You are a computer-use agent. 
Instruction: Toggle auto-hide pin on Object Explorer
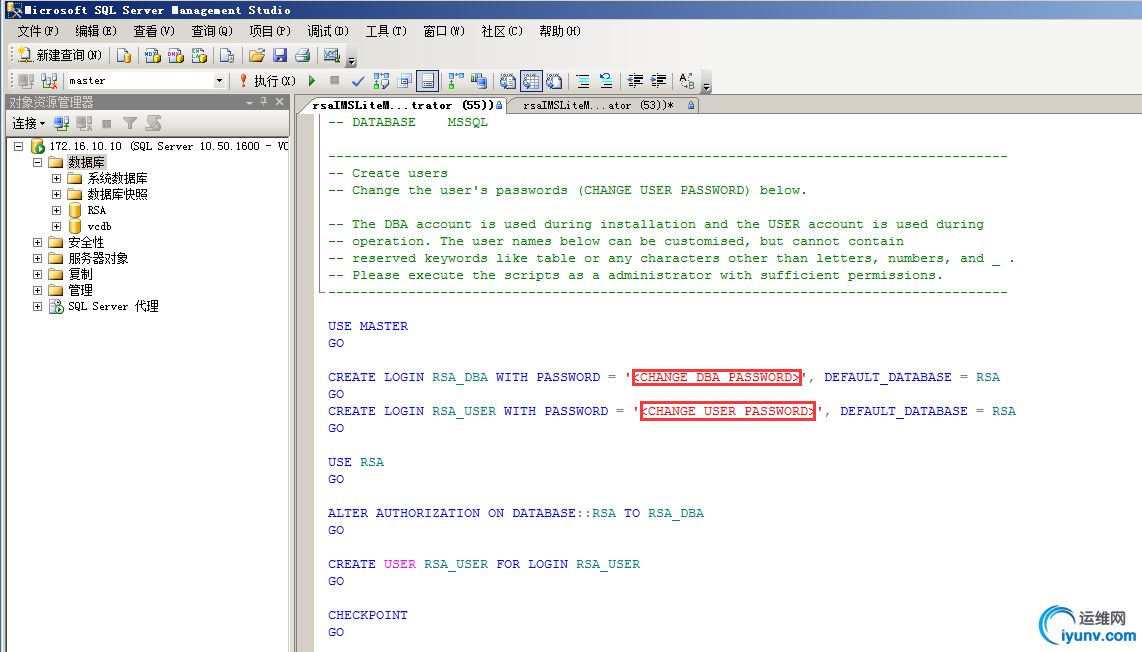[264, 102]
